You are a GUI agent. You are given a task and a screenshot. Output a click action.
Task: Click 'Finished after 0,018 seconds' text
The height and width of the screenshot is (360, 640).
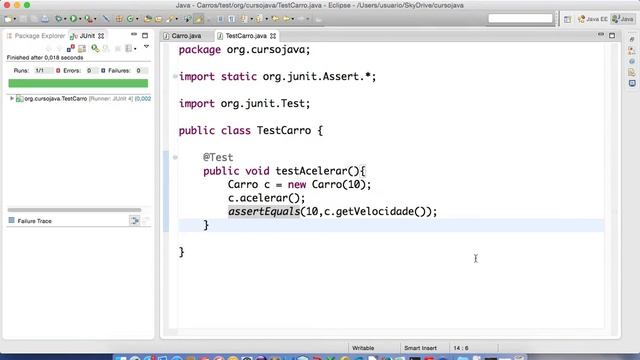pos(45,58)
